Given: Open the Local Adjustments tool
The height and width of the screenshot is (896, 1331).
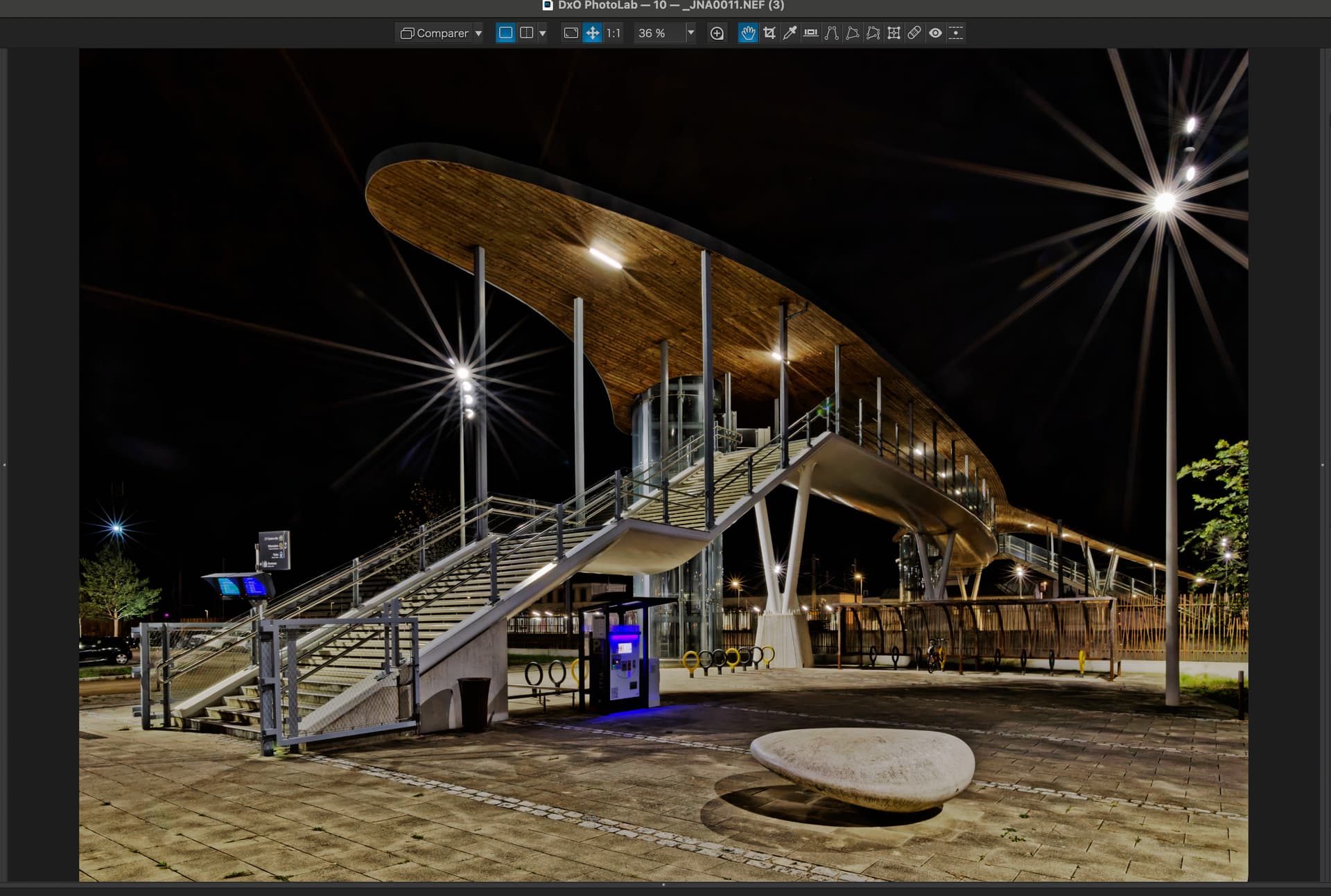Looking at the screenshot, I should pos(956,33).
